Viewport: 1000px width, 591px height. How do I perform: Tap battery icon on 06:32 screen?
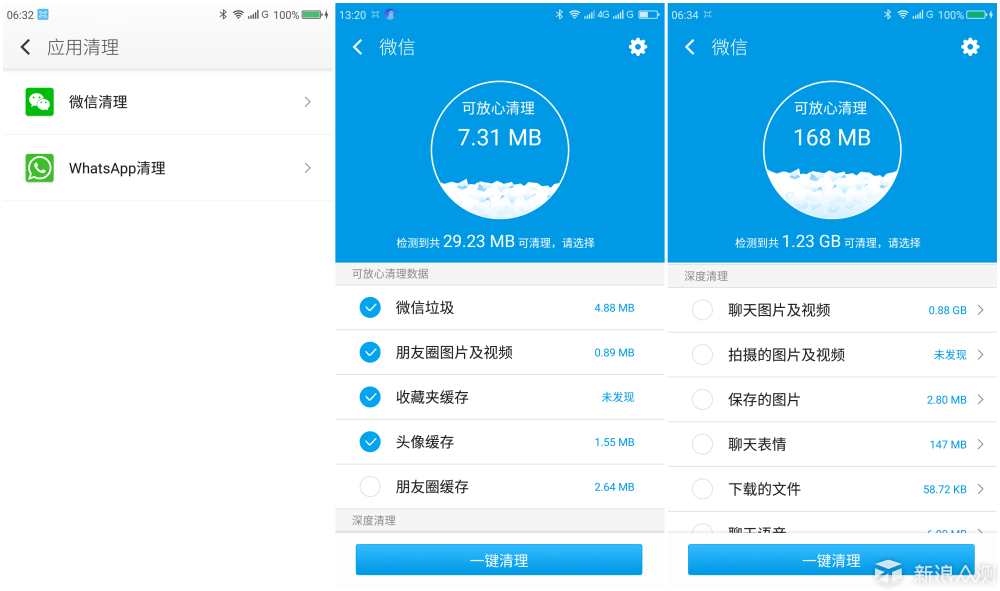(x=314, y=14)
